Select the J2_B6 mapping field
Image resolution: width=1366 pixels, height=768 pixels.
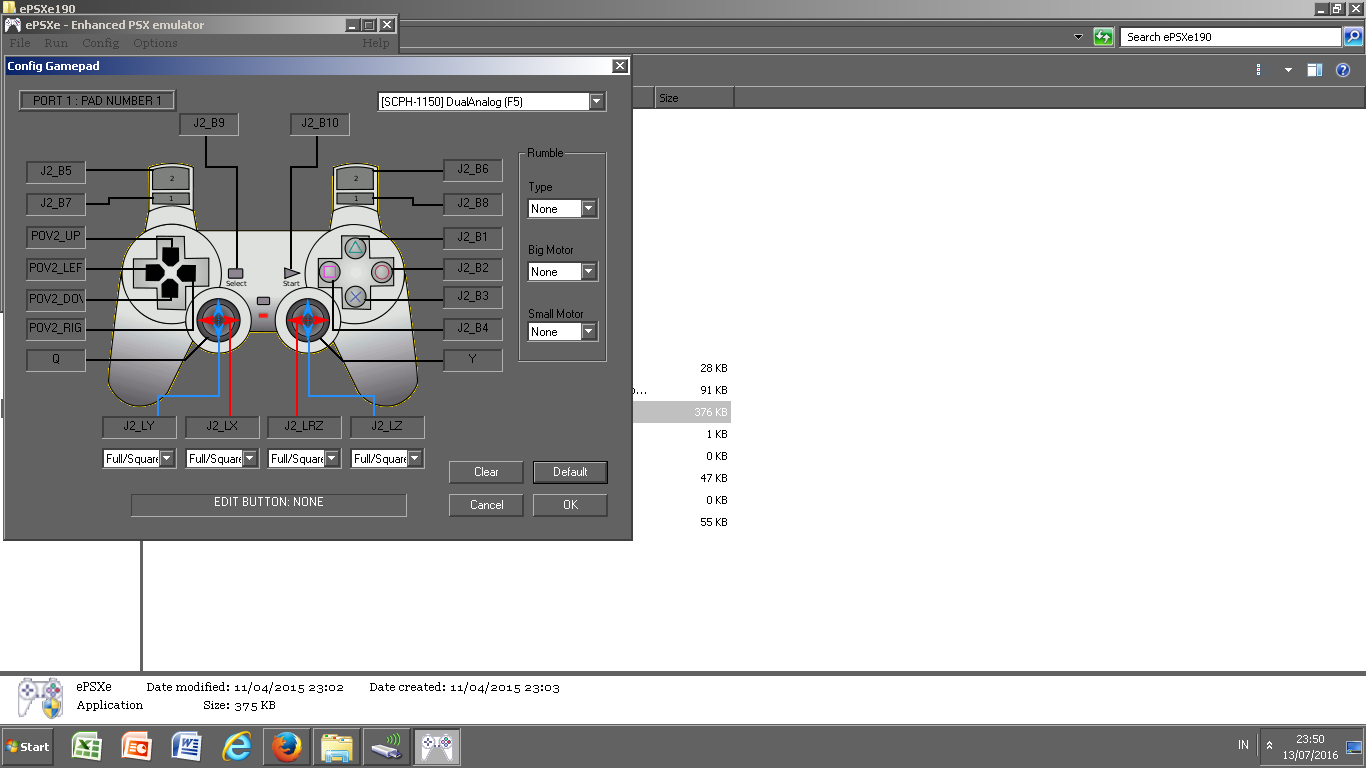[473, 170]
